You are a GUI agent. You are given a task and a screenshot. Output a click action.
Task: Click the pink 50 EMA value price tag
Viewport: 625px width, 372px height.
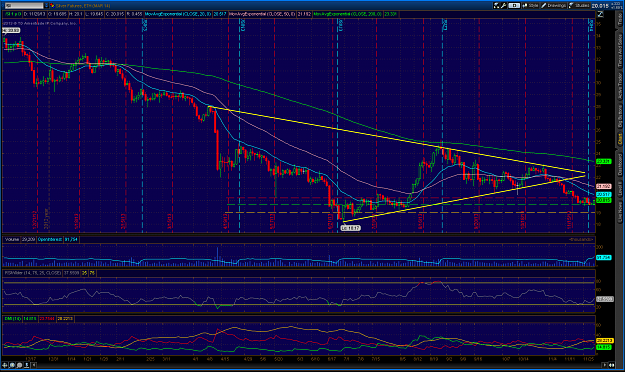point(603,186)
